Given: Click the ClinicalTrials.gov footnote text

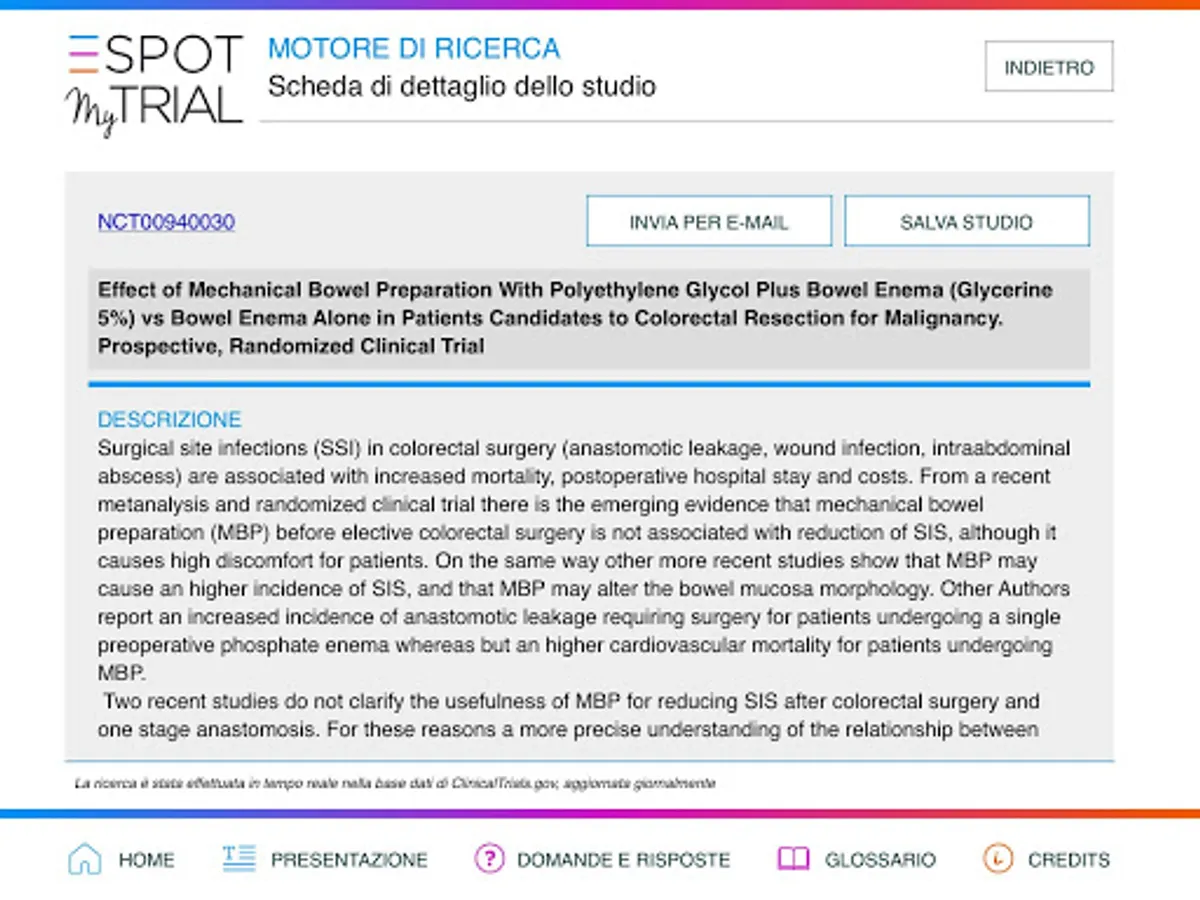Looking at the screenshot, I should tap(395, 783).
